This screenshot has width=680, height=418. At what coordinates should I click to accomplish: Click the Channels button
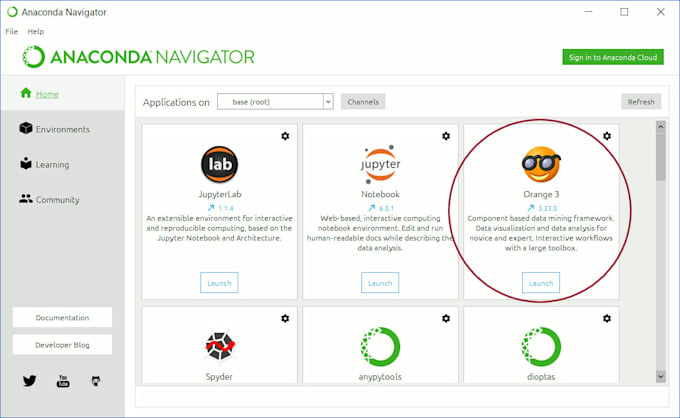click(x=363, y=102)
